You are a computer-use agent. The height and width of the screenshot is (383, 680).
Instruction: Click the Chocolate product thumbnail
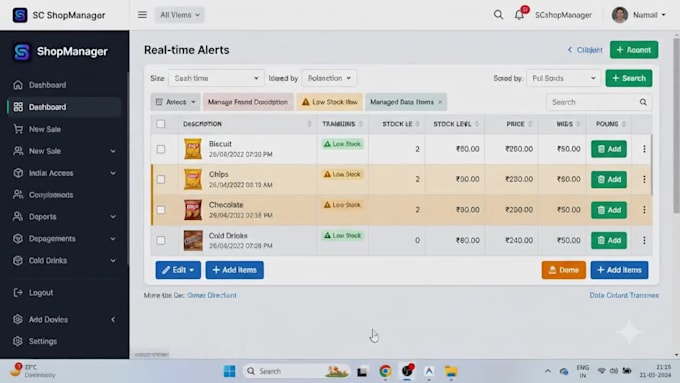193,210
